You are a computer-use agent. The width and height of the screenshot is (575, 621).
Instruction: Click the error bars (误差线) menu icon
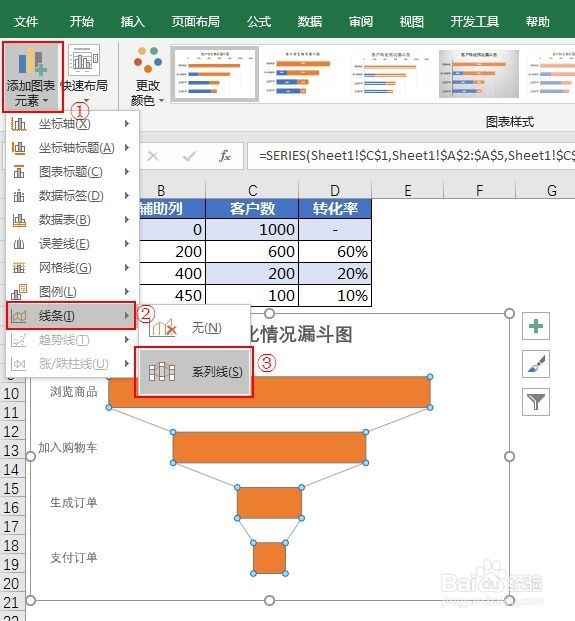pos(19,244)
